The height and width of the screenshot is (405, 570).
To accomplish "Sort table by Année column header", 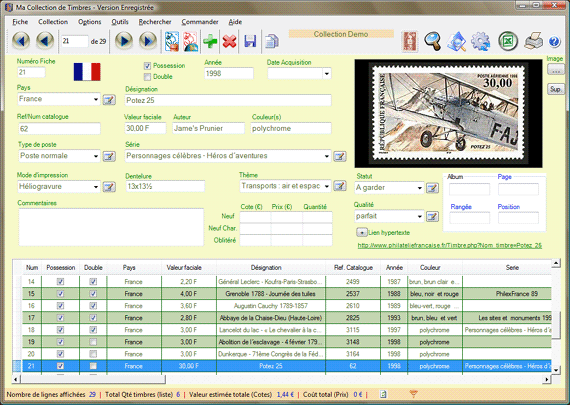I will coord(394,268).
